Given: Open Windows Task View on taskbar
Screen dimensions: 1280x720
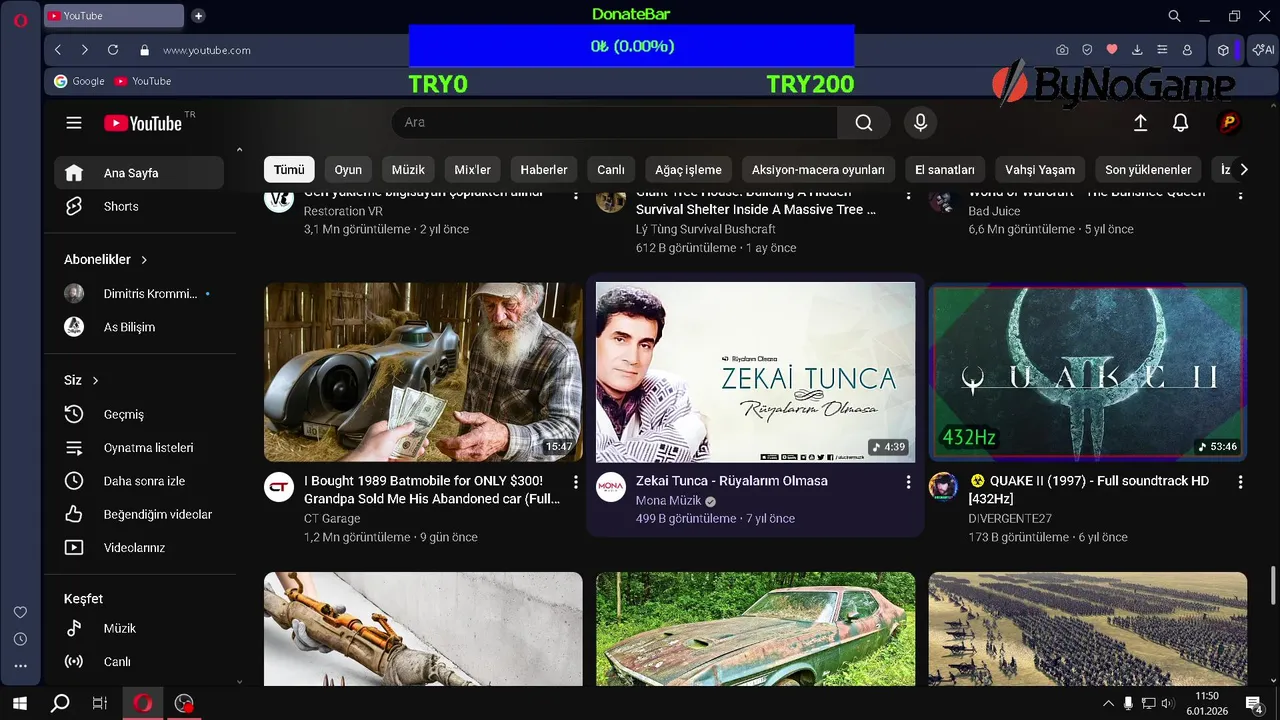Looking at the screenshot, I should [x=100, y=704].
